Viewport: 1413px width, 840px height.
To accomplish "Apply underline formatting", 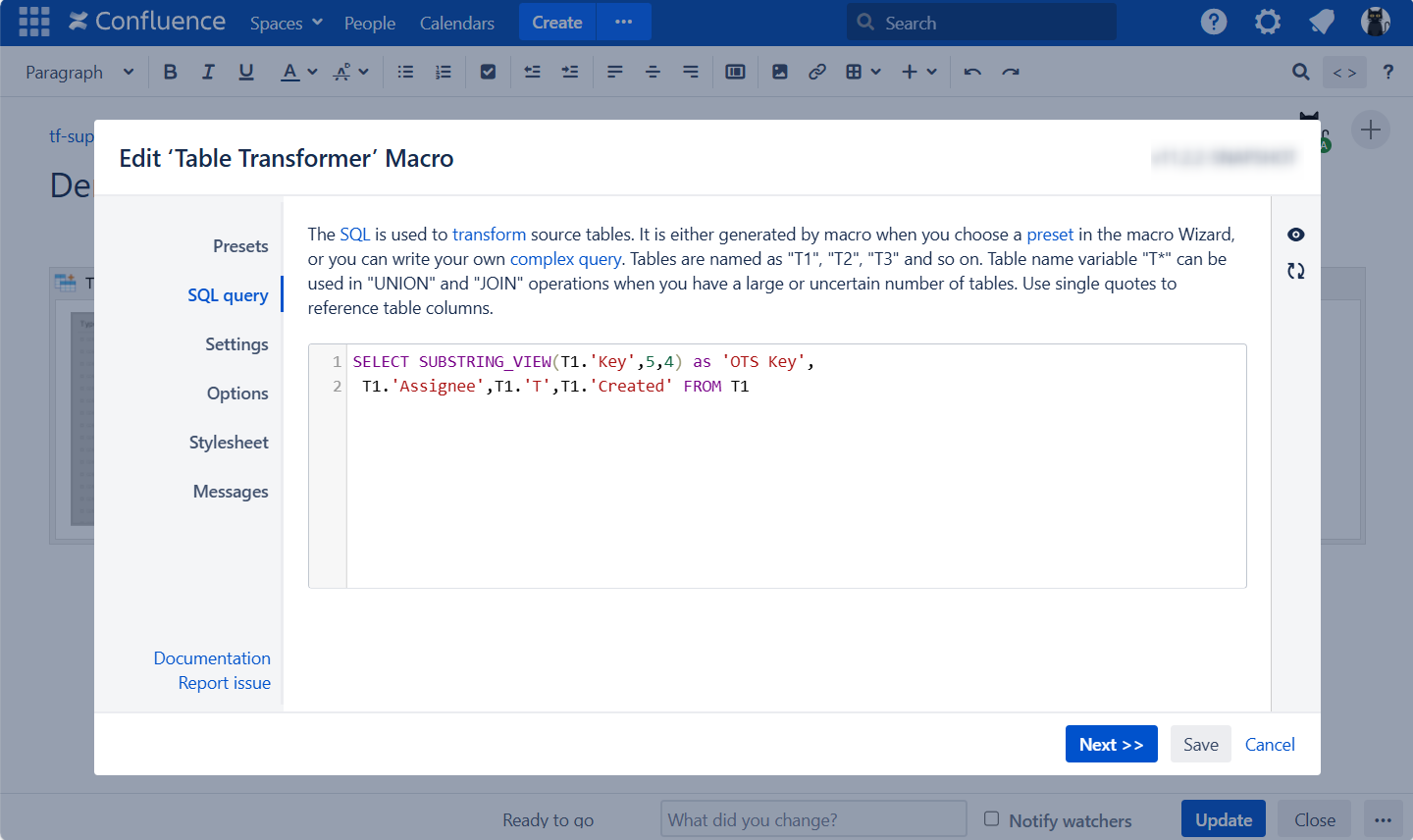I will (246, 72).
